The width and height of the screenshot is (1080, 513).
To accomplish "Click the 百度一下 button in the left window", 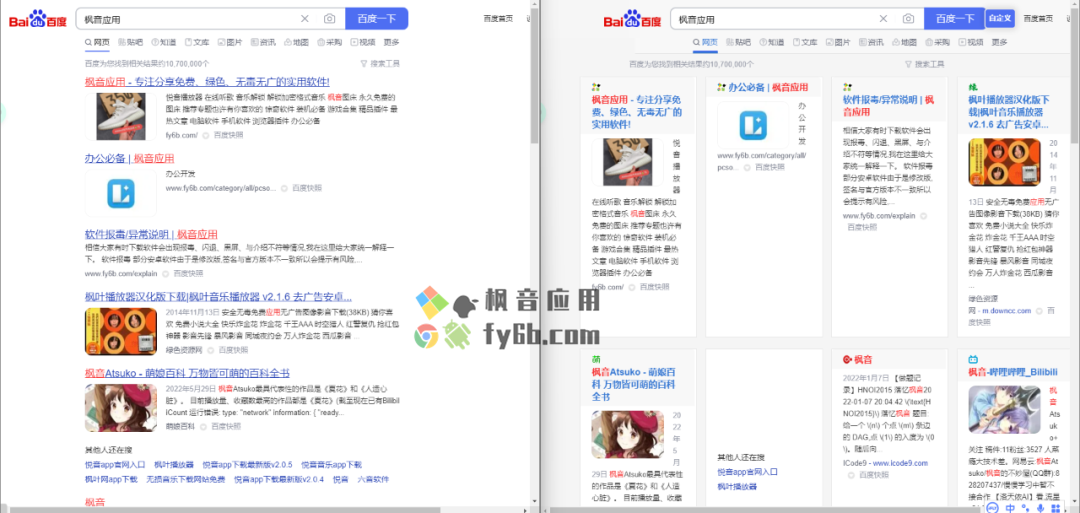I will point(377,19).
